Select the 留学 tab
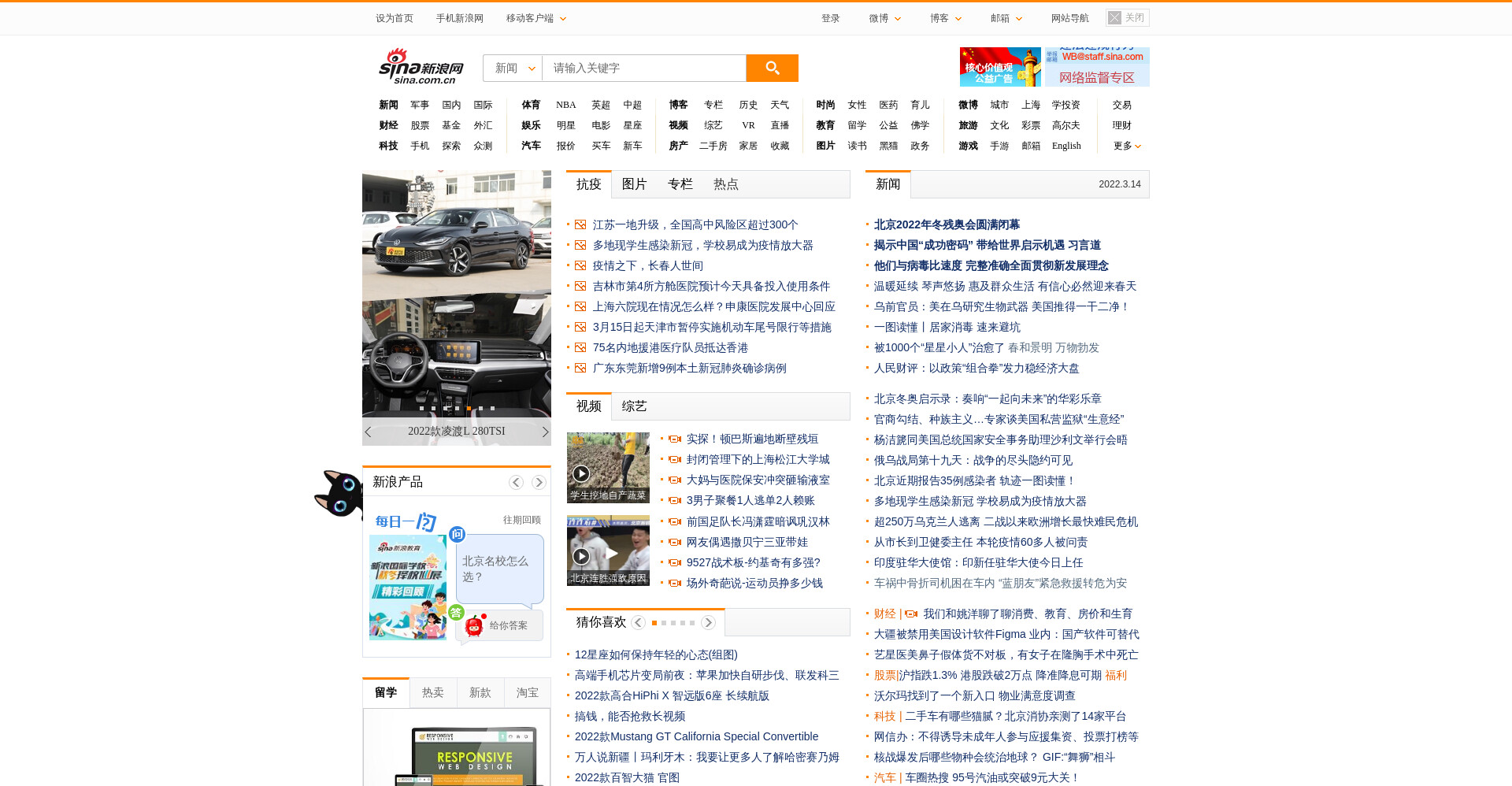This screenshot has width=1512, height=786. pyautogui.click(x=386, y=693)
